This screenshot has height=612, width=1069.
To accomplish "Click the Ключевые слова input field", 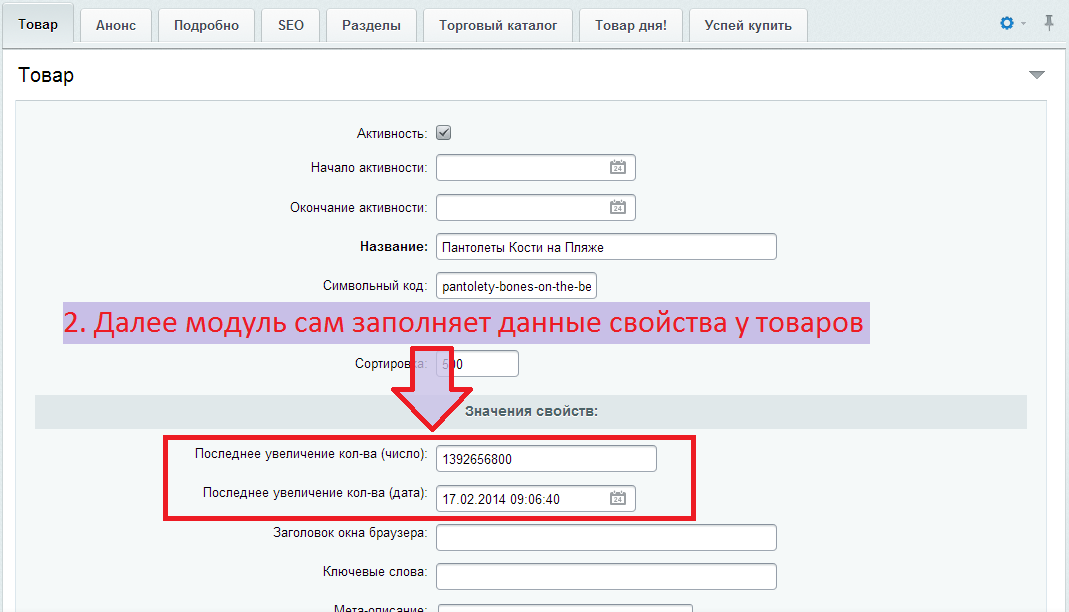I will tap(606, 576).
